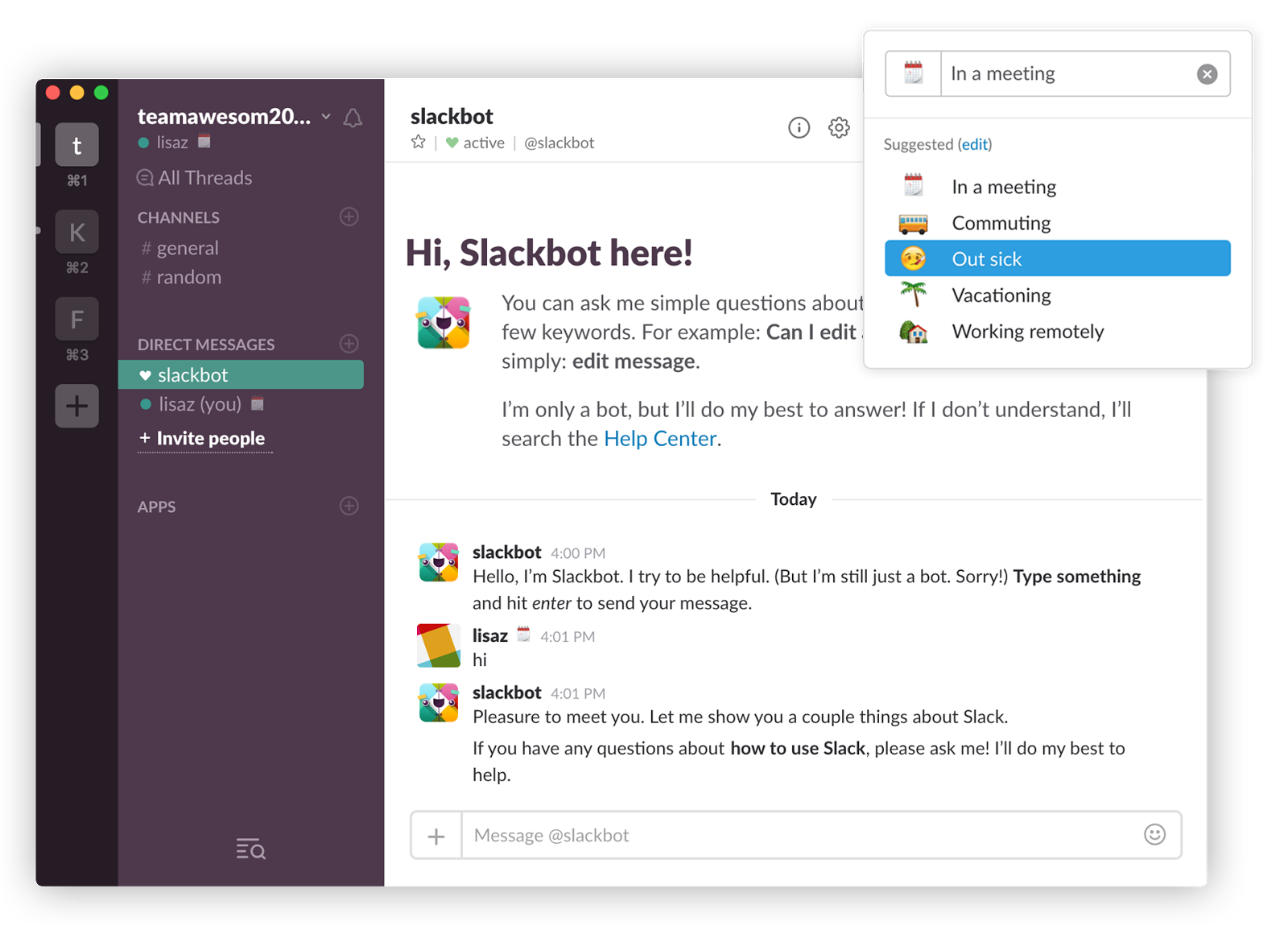
Task: Edit suggested statuses link
Action: pos(974,144)
